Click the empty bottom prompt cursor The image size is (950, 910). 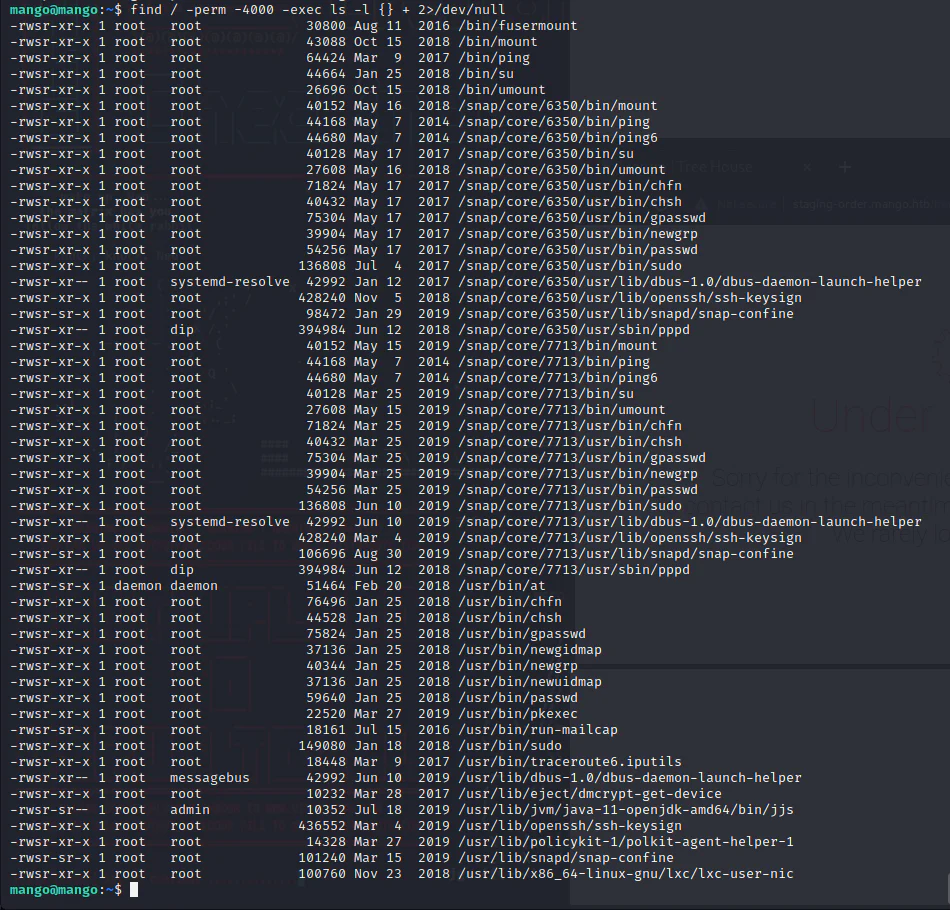click(134, 890)
